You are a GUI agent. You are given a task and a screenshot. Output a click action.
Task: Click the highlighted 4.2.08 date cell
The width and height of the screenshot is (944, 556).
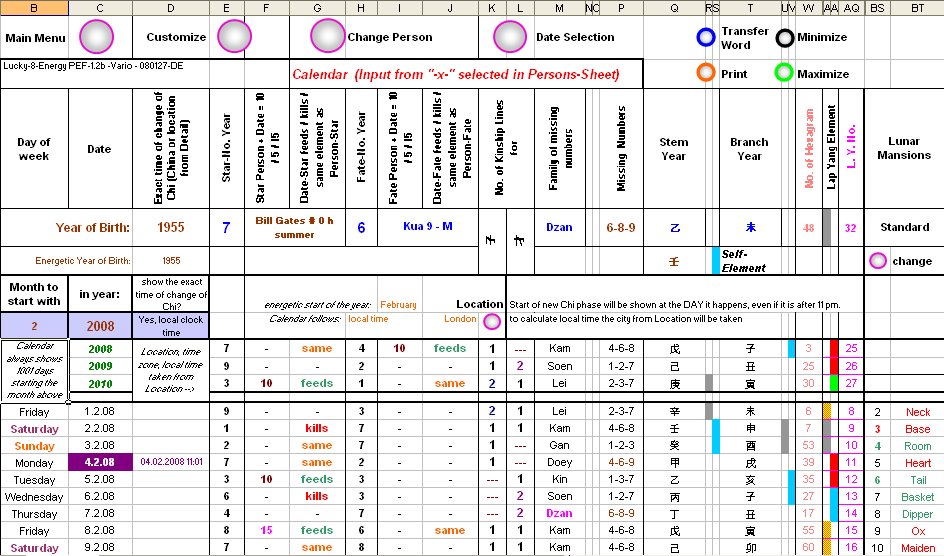[x=99, y=463]
